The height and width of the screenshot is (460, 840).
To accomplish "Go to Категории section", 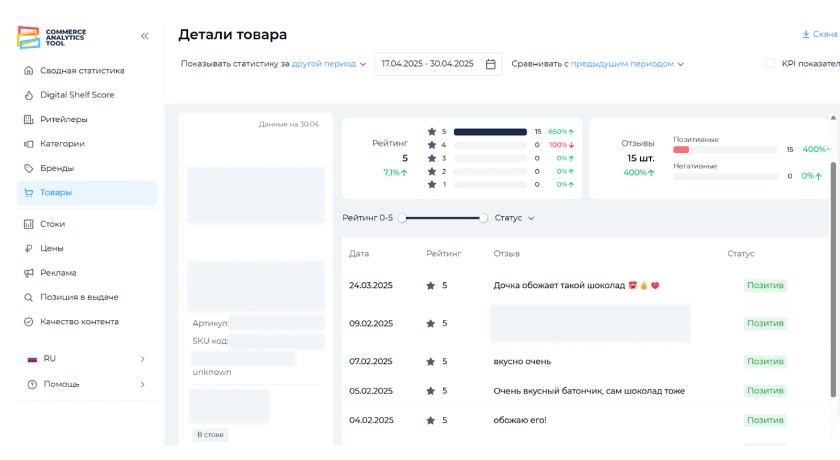I will point(87,144).
